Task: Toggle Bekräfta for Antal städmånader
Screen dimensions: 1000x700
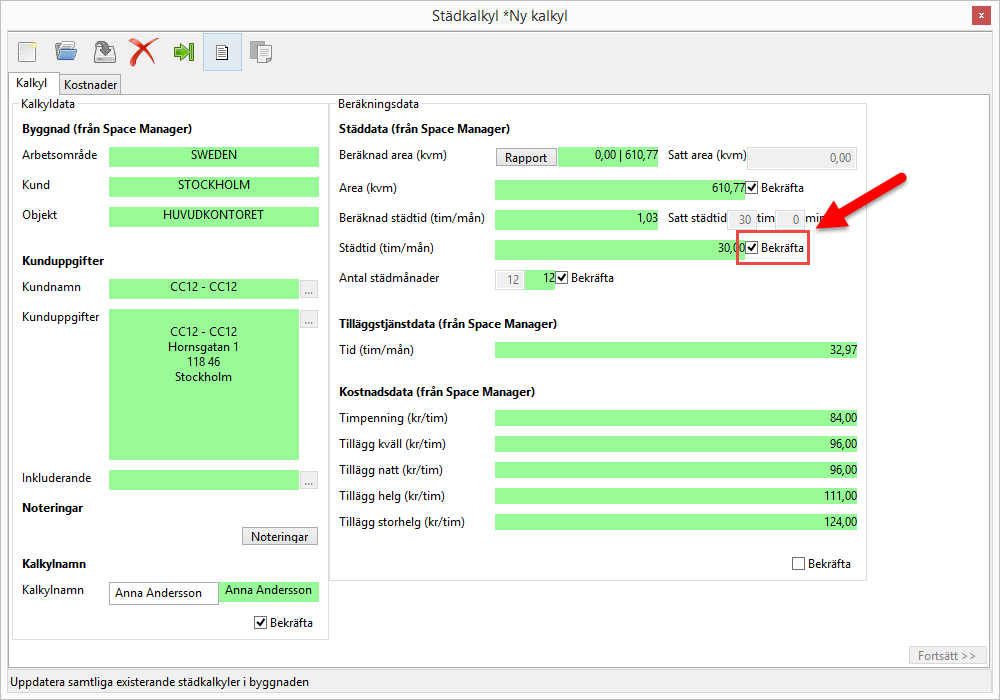Action: point(562,278)
